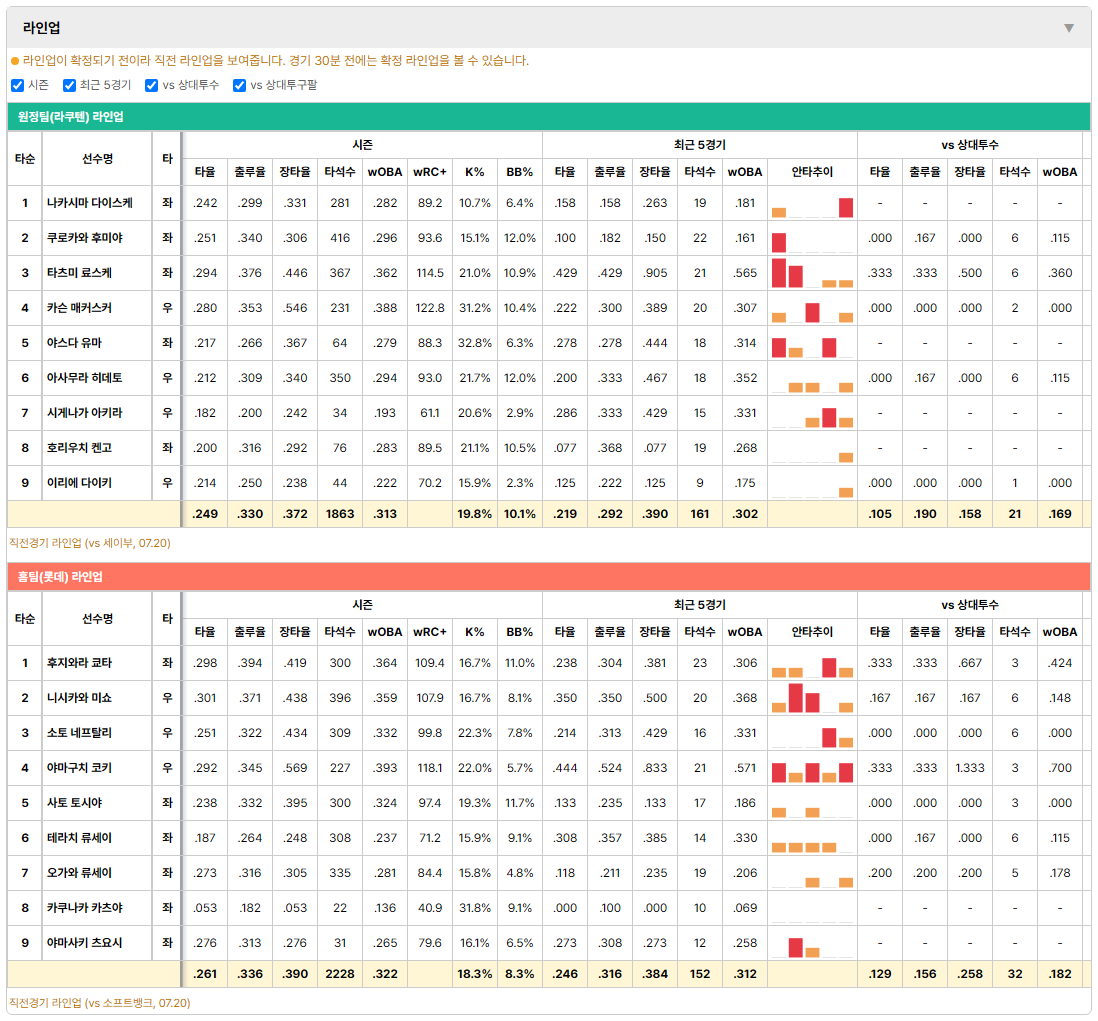Toggle the 최근 5경기 checkbox

click(x=69, y=85)
